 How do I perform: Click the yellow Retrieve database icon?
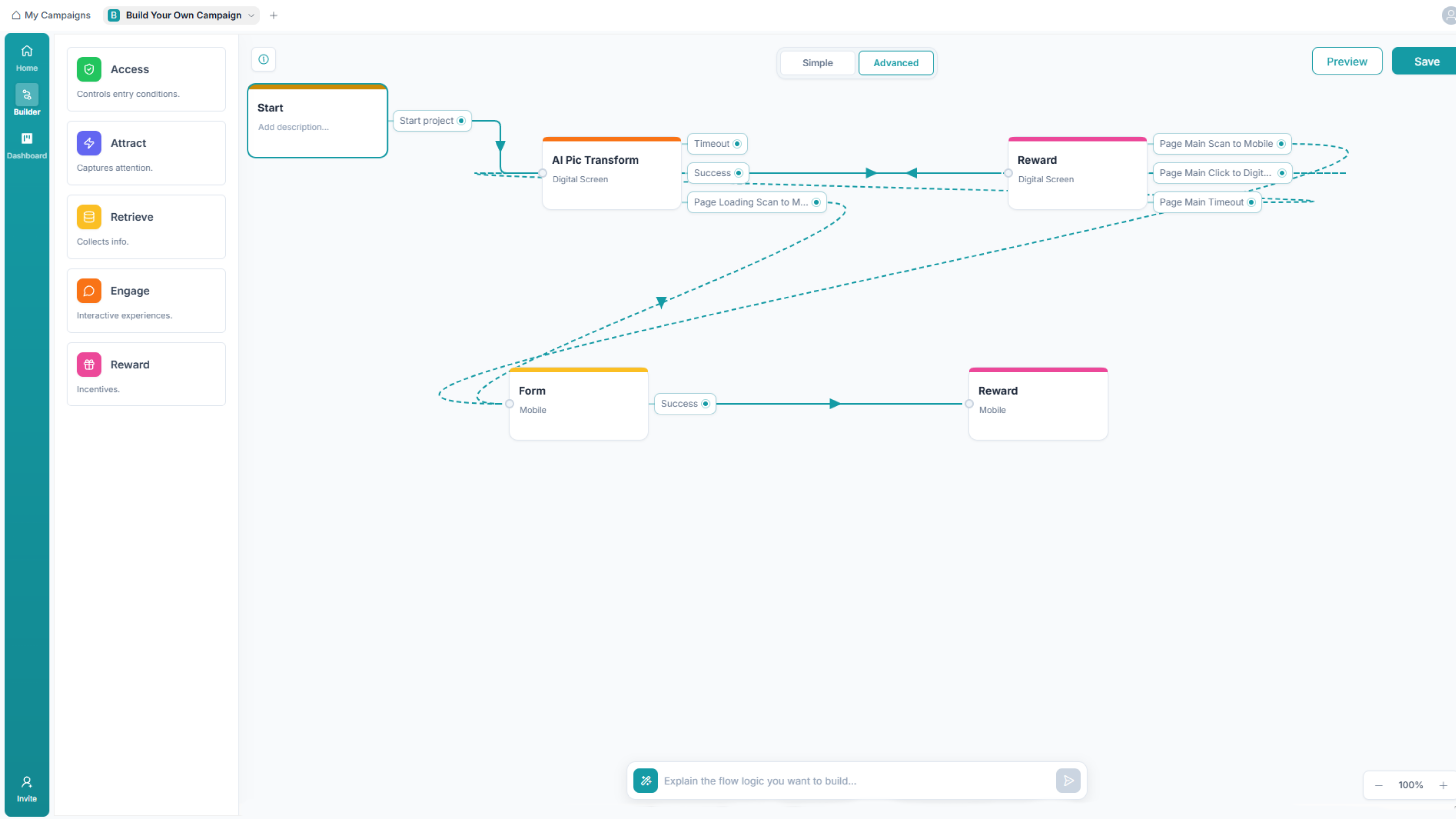(89, 217)
